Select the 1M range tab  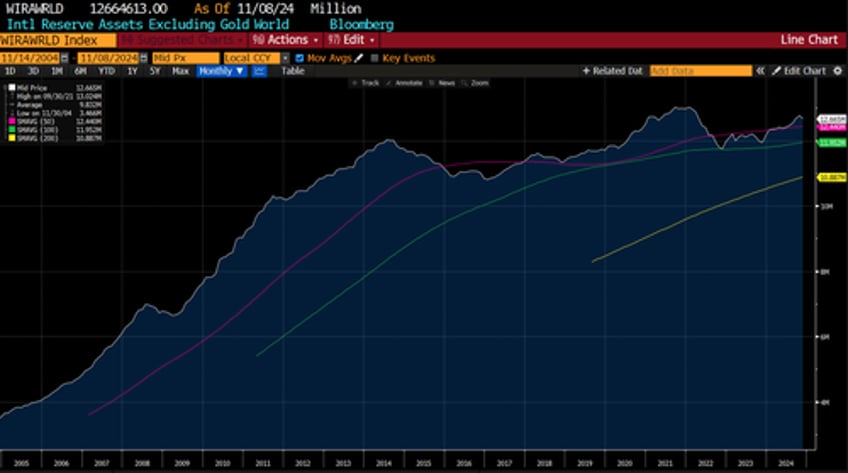[x=57, y=71]
